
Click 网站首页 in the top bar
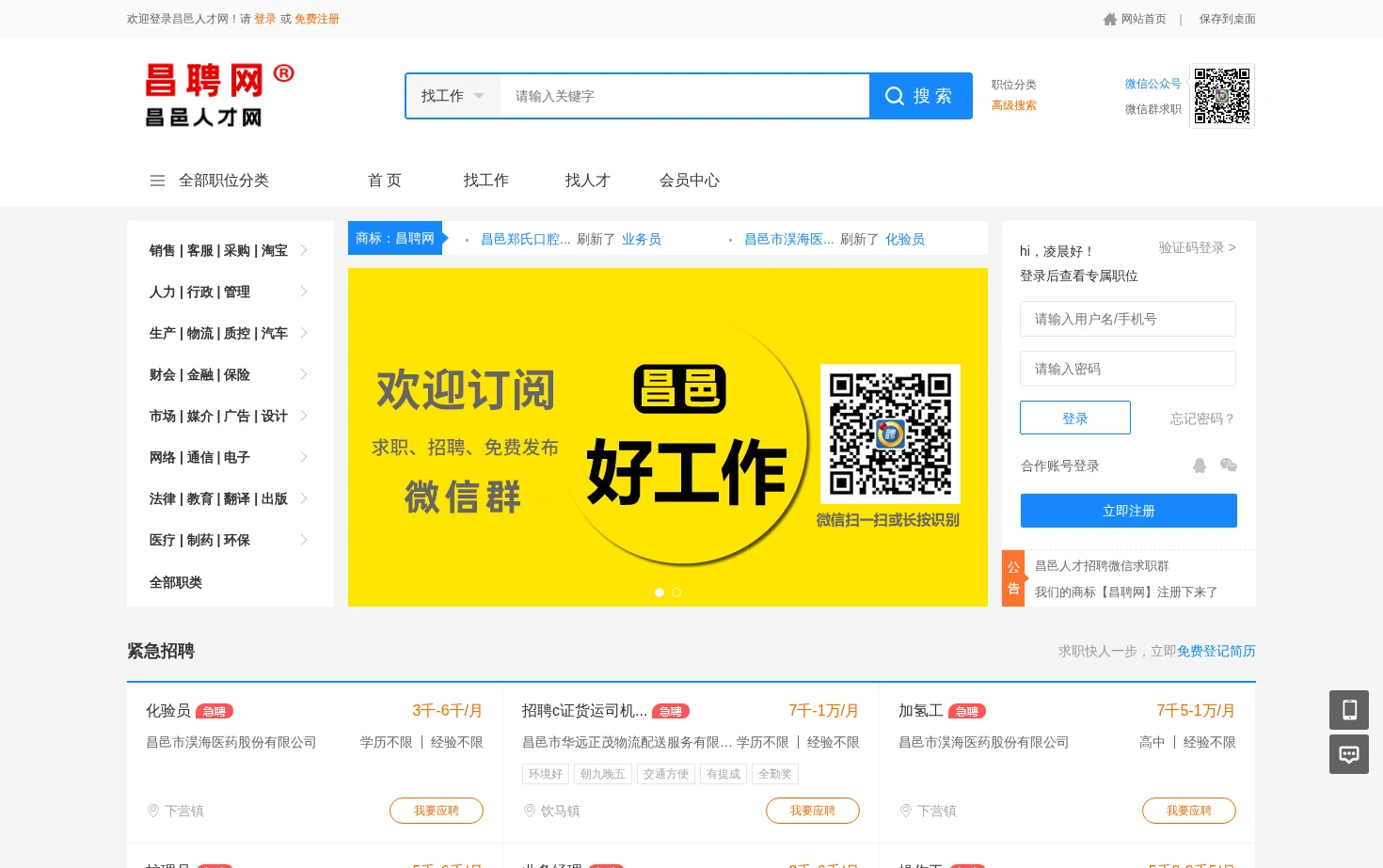[1143, 19]
